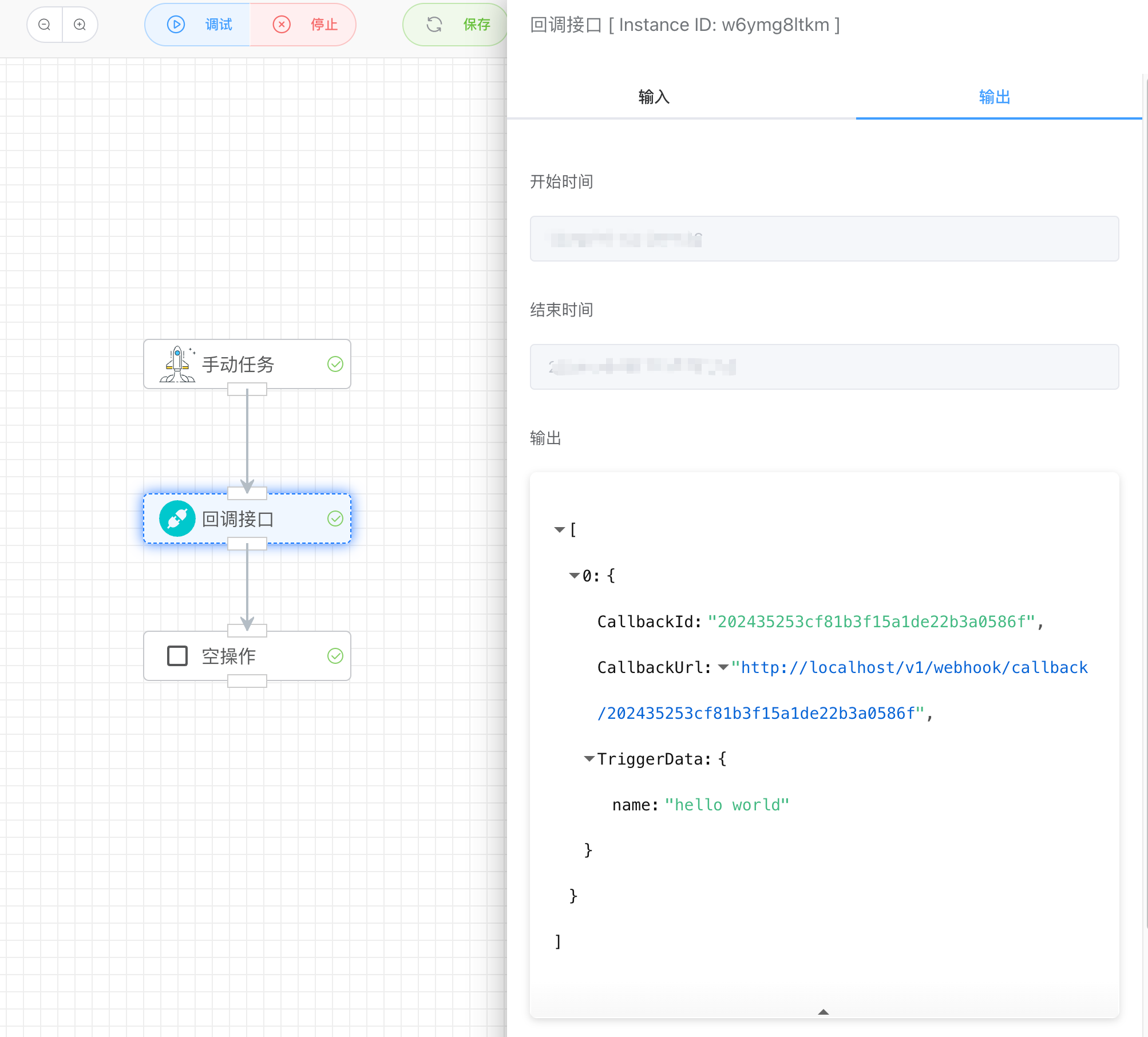Switch to the 输入 tab
Screen dimensions: 1148x1037
click(x=654, y=97)
